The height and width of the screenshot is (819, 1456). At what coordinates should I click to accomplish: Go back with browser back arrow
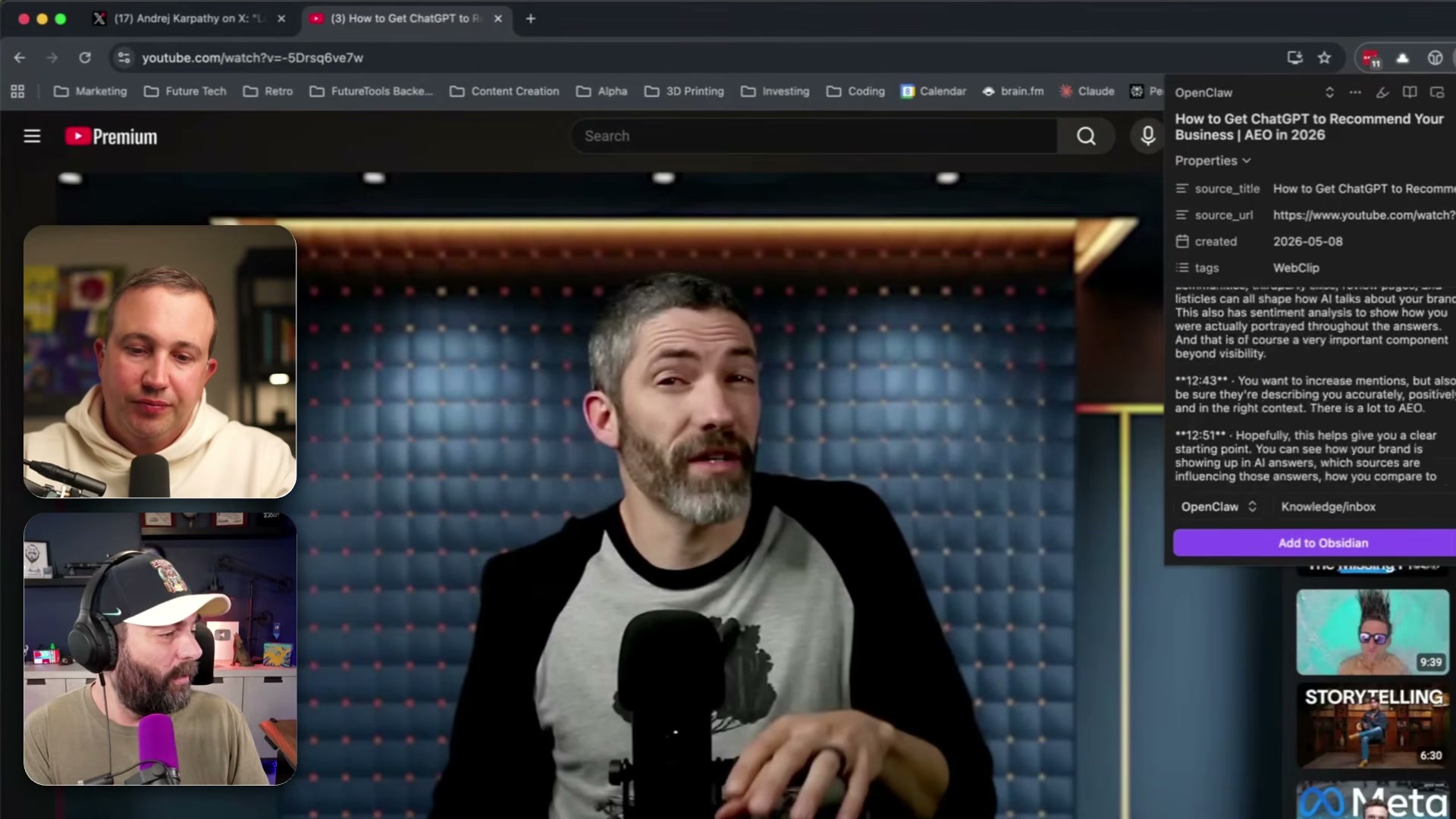click(20, 58)
